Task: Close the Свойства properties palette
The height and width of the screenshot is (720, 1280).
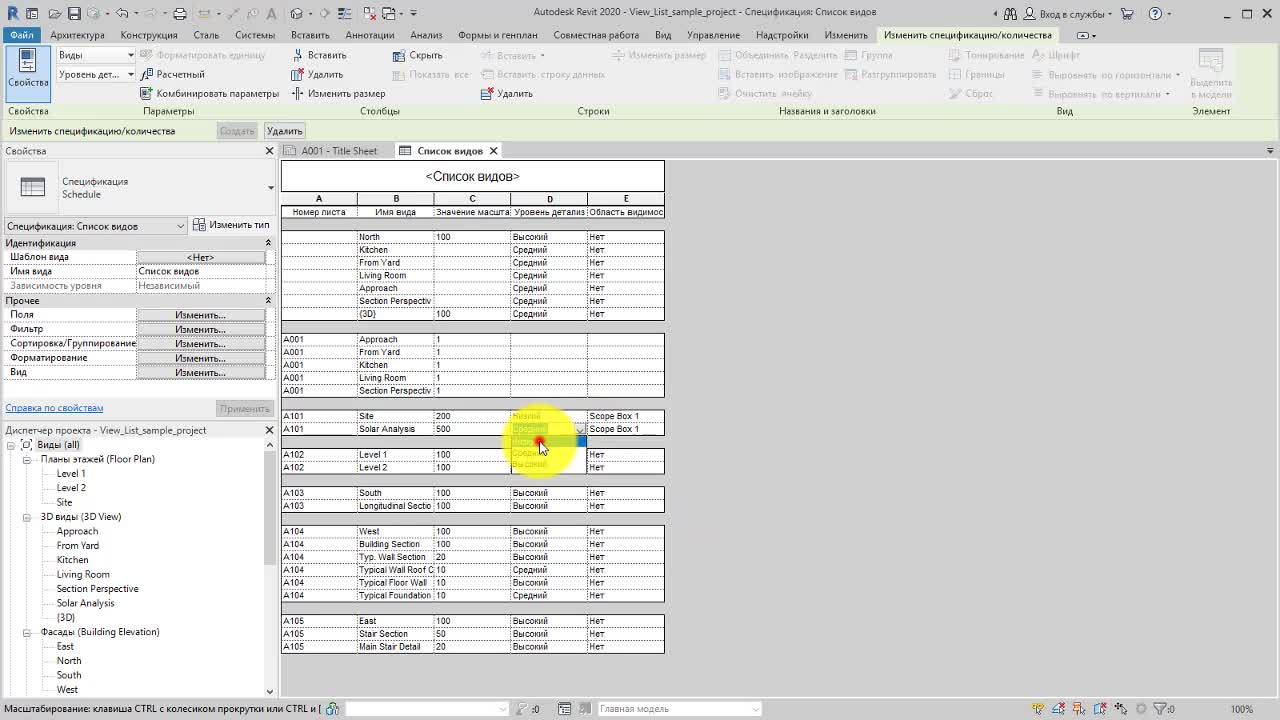Action: point(269,151)
